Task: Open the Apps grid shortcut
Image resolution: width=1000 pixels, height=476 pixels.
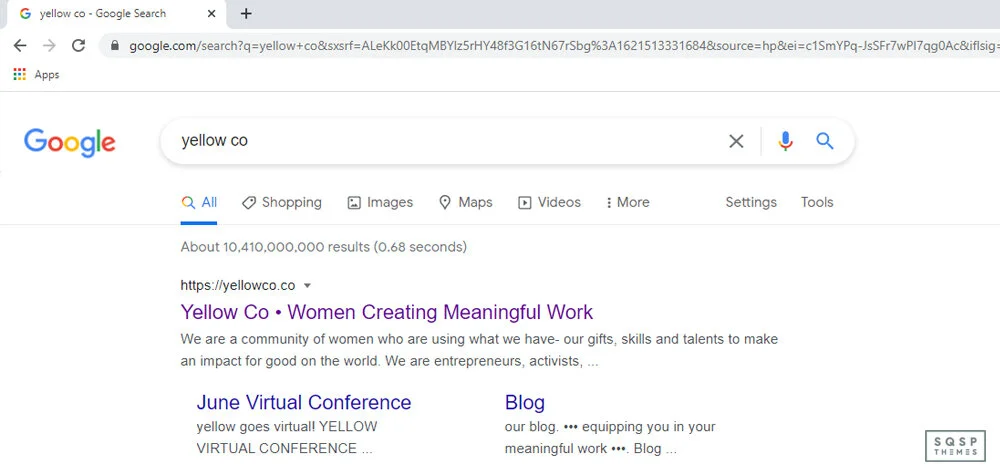Action: (x=36, y=75)
